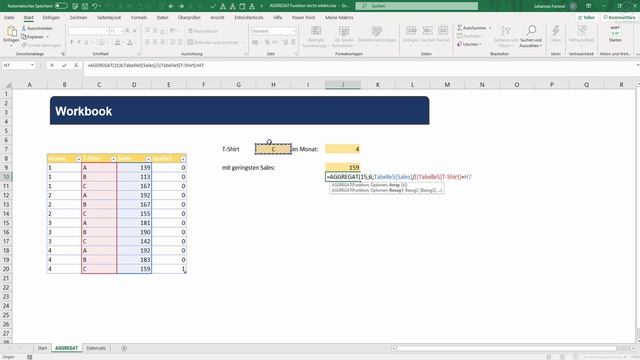Image resolution: width=640 pixels, height=360 pixels.
Task: Open the Überprüfen tab
Action: (189, 18)
